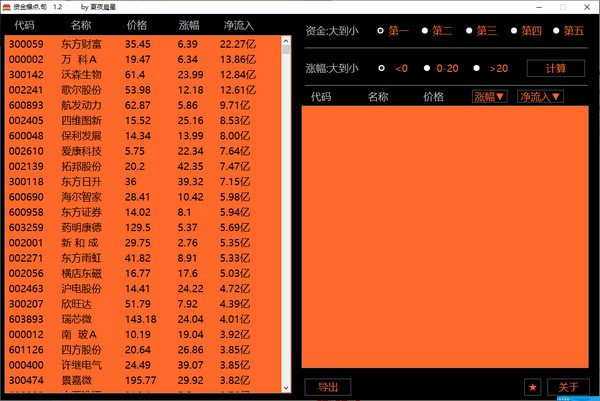Select the 第一 capital rank option

[393, 31]
